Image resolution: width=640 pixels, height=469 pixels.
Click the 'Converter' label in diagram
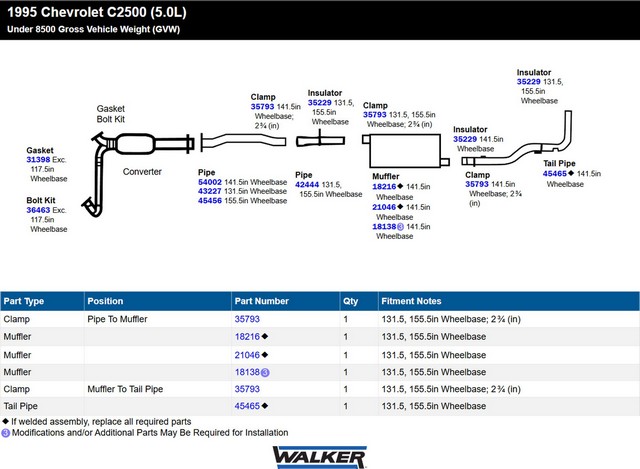[142, 172]
